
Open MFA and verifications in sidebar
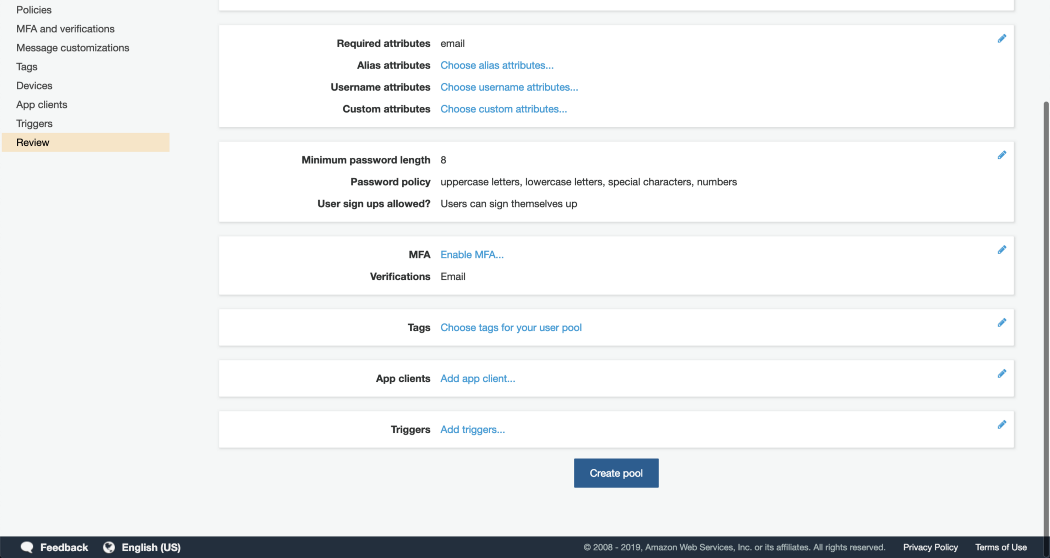tap(66, 29)
